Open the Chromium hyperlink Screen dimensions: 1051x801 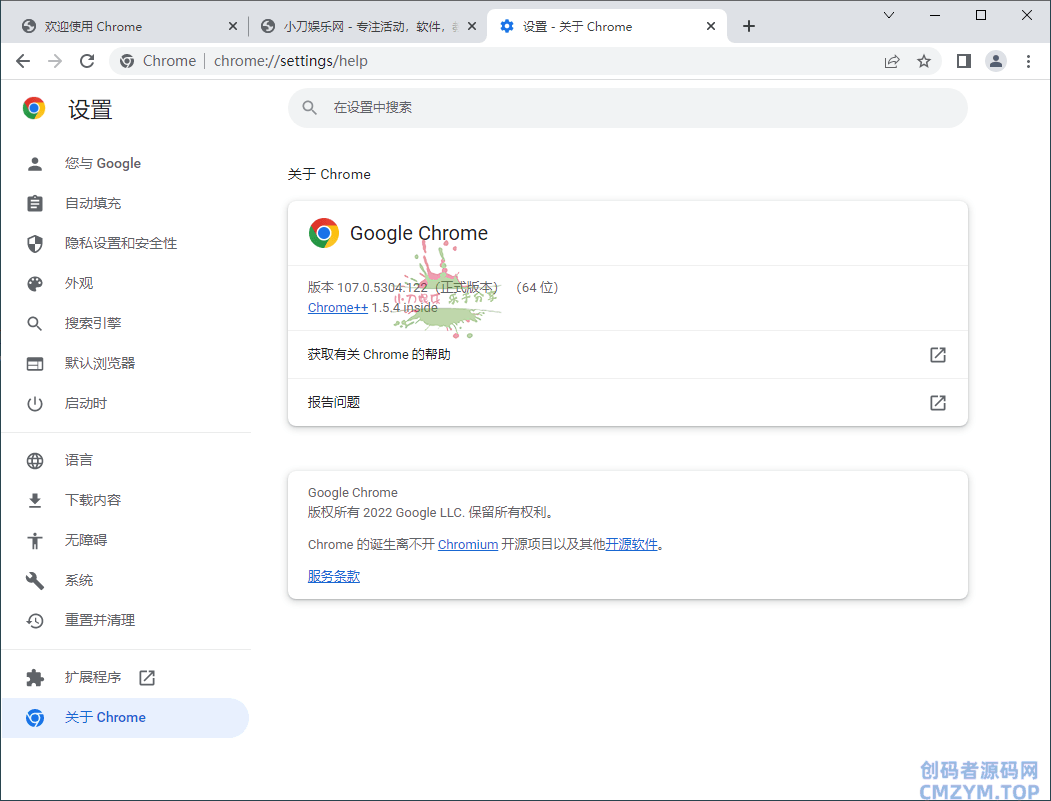[x=467, y=545]
